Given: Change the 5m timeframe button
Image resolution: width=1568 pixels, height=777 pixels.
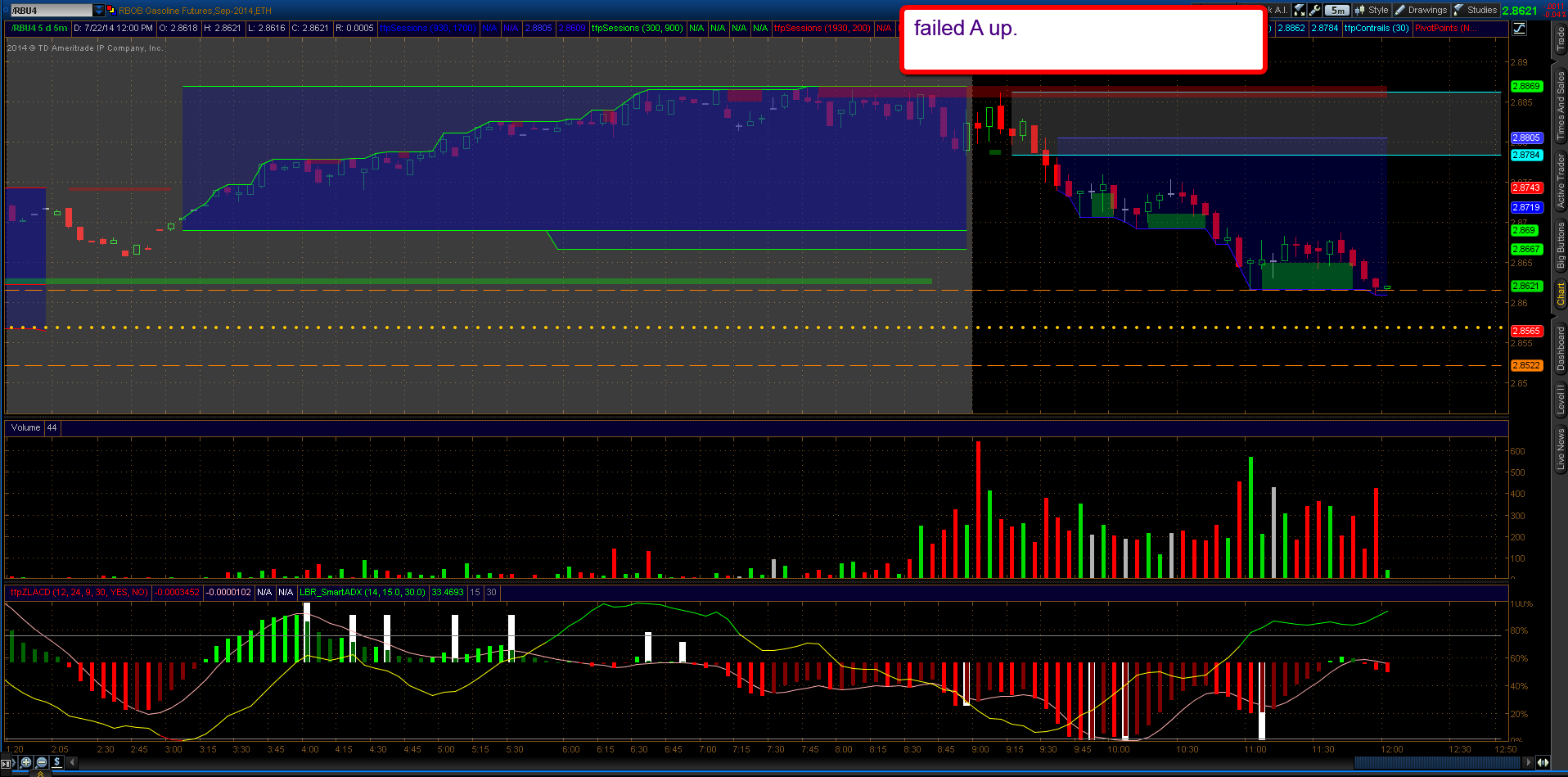Looking at the screenshot, I should click(x=1337, y=11).
